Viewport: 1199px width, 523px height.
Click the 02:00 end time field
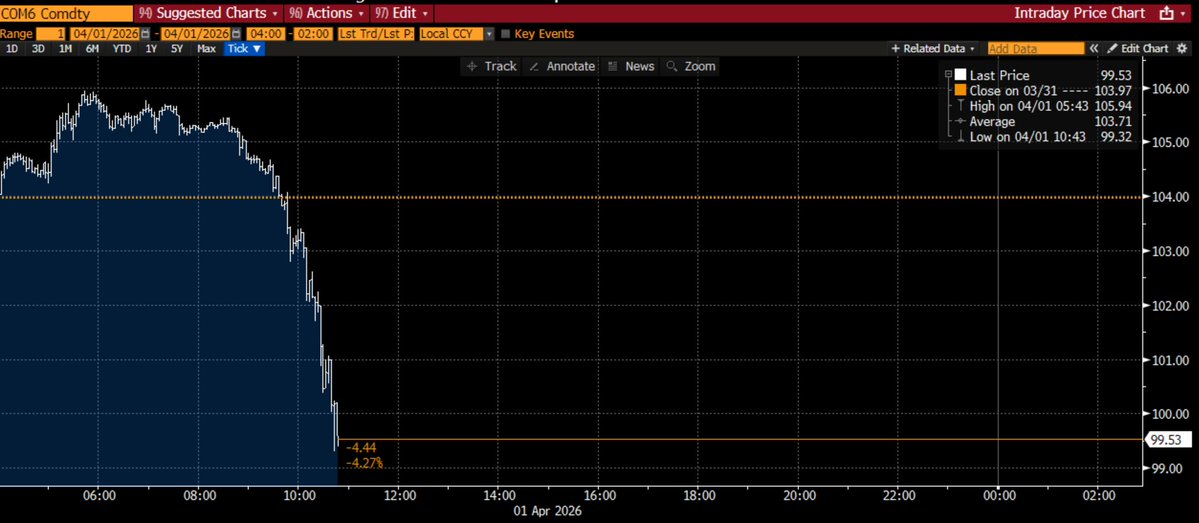[x=314, y=34]
